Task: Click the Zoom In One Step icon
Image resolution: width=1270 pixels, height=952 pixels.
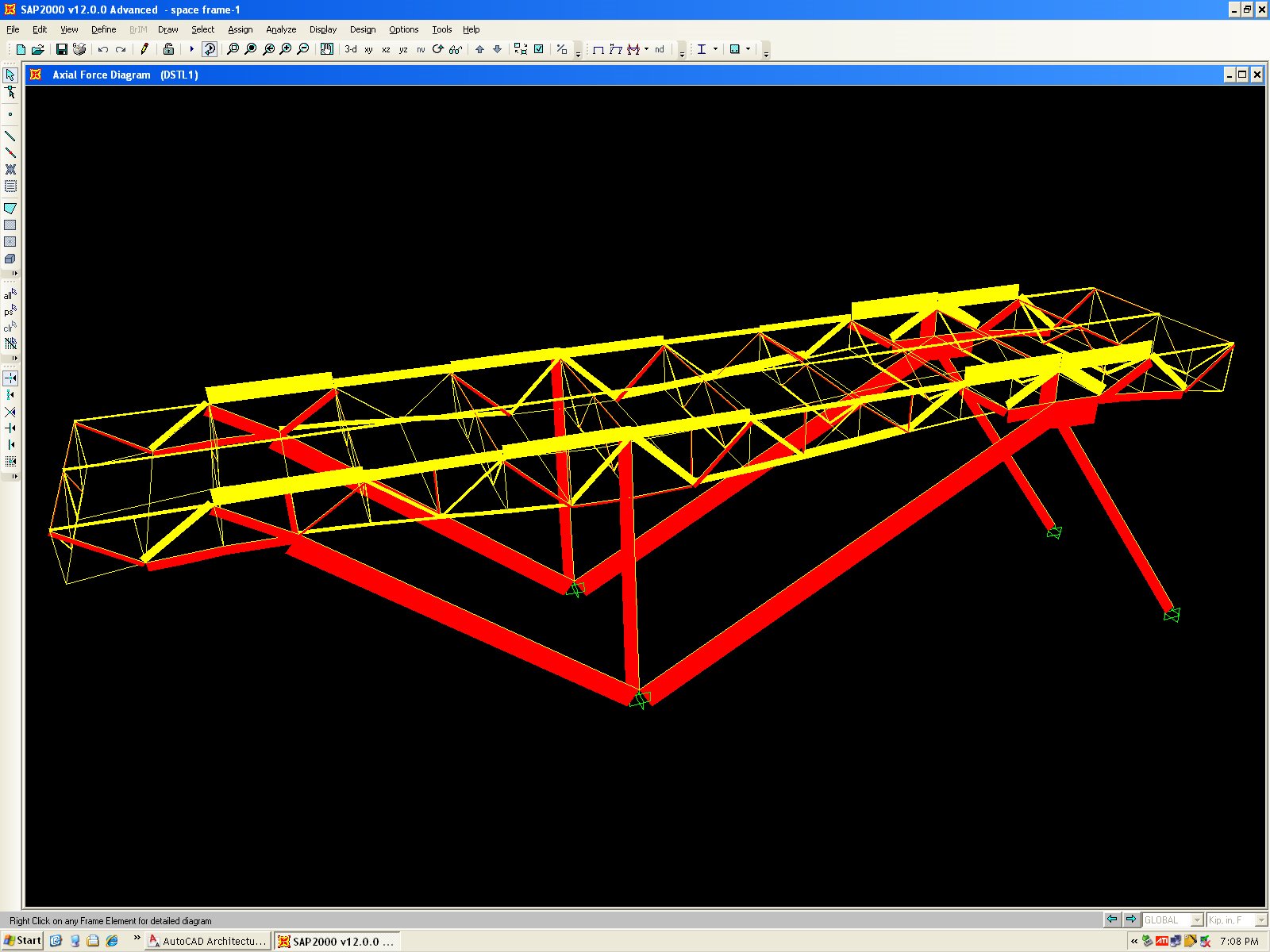Action: point(286,49)
